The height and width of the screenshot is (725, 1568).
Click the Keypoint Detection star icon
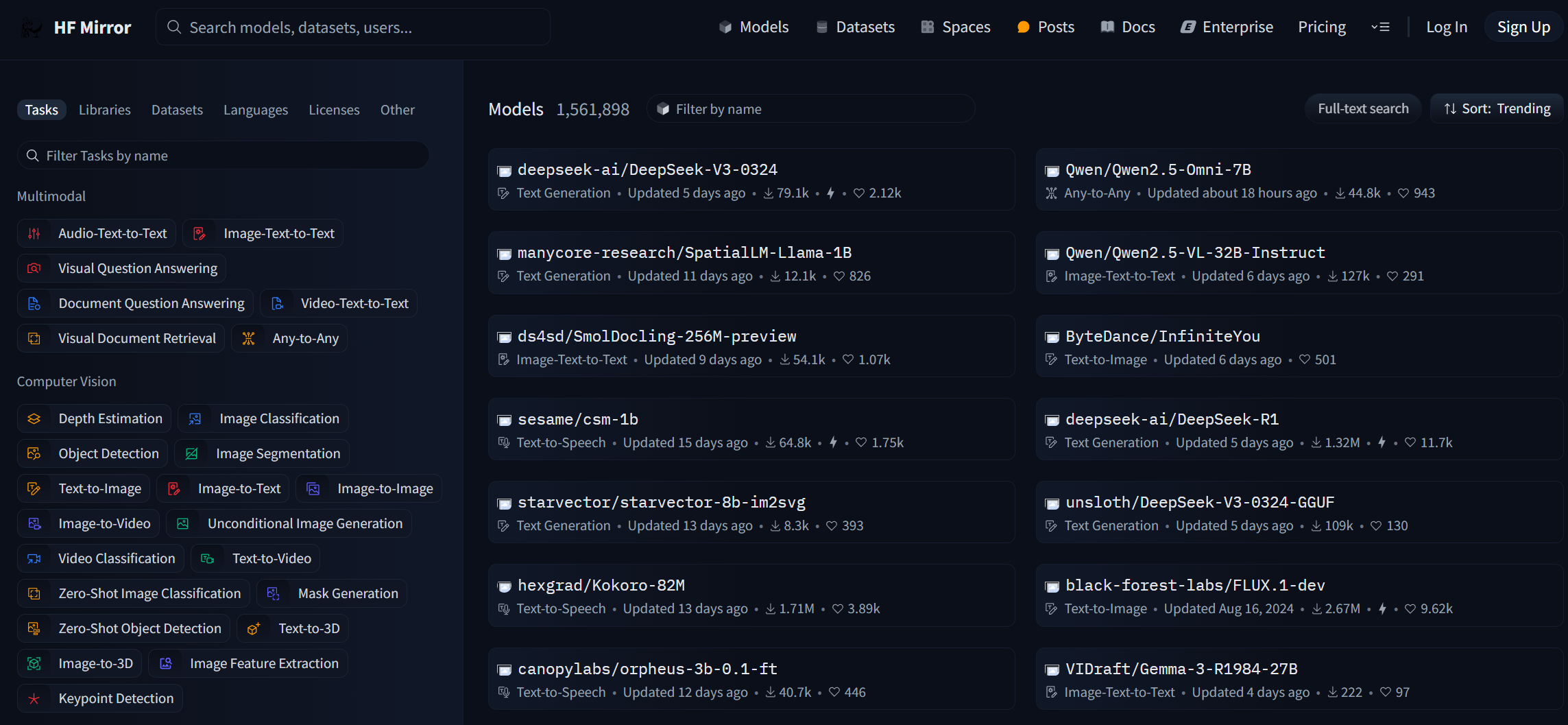point(34,699)
